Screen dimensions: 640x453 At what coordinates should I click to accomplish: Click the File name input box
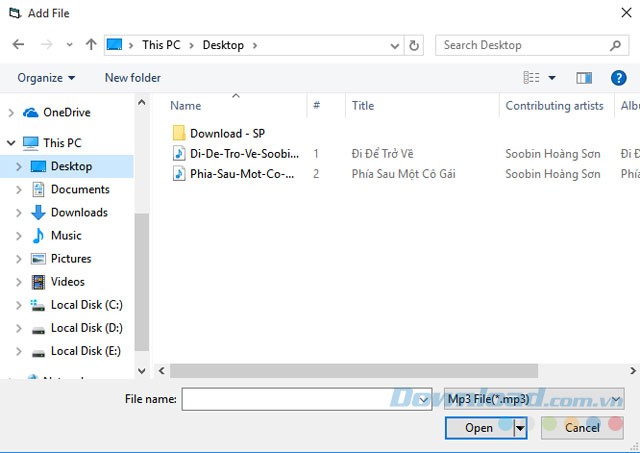(x=300, y=399)
